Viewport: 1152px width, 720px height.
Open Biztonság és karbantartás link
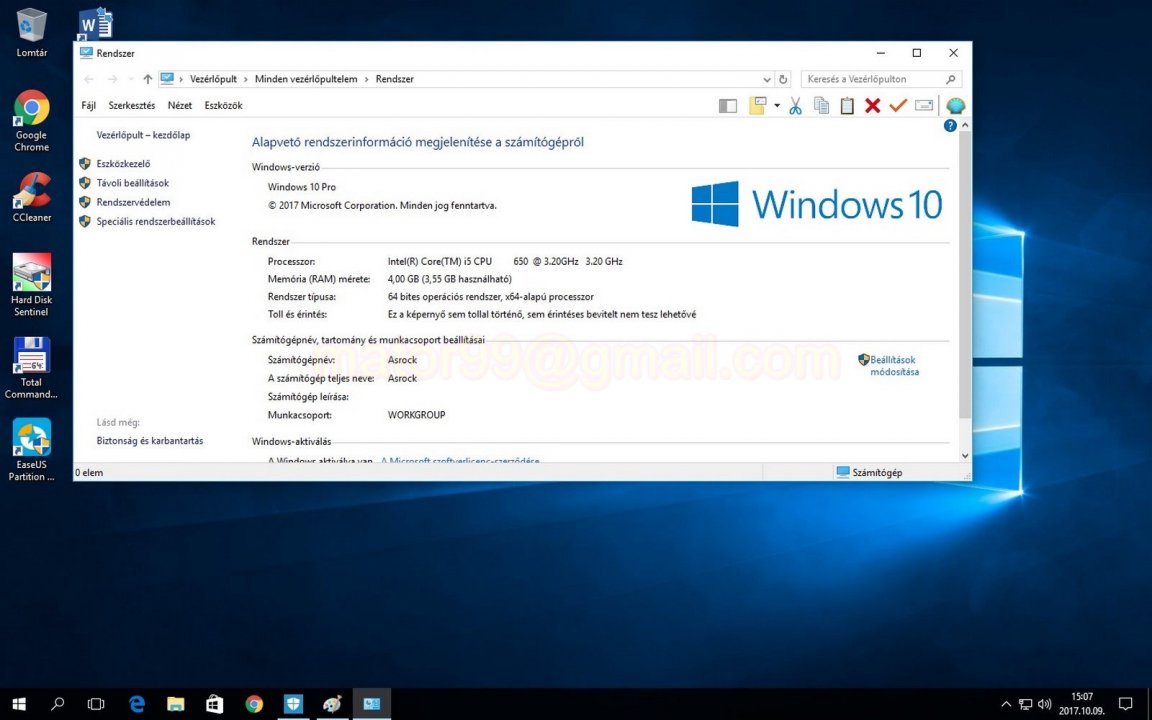(150, 441)
